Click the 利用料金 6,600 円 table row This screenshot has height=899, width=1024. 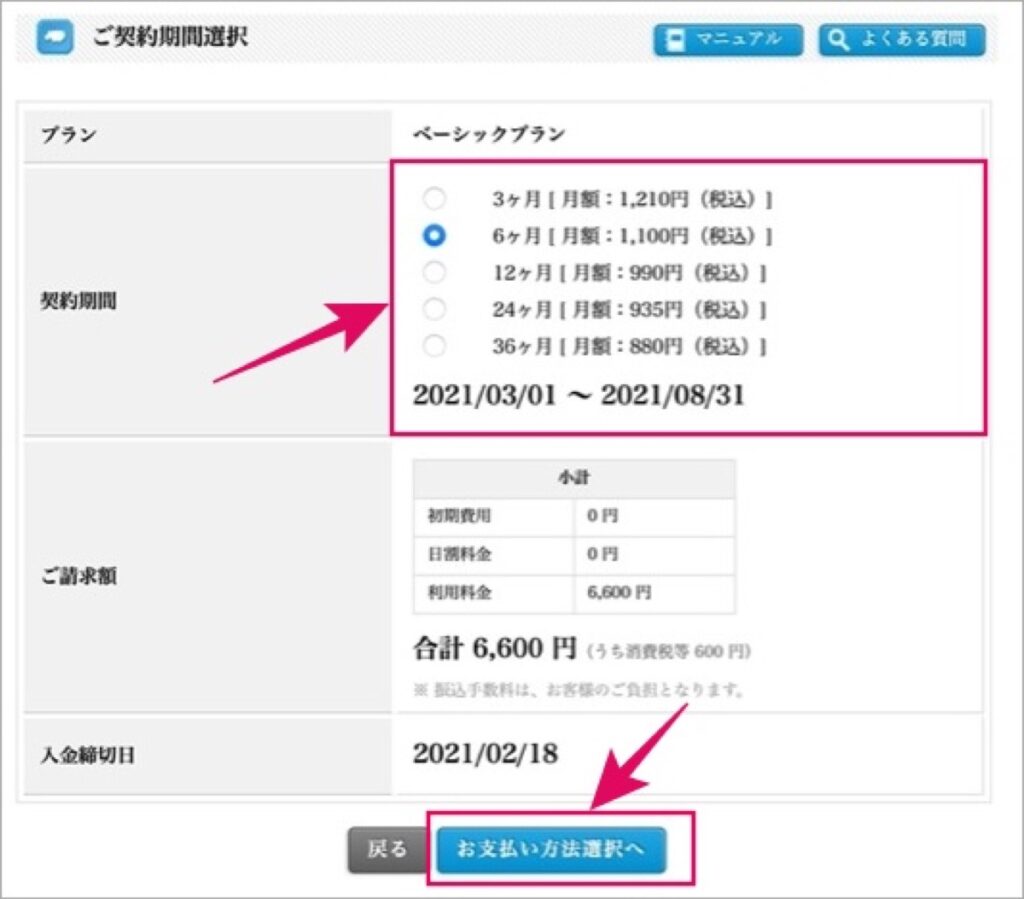(574, 593)
